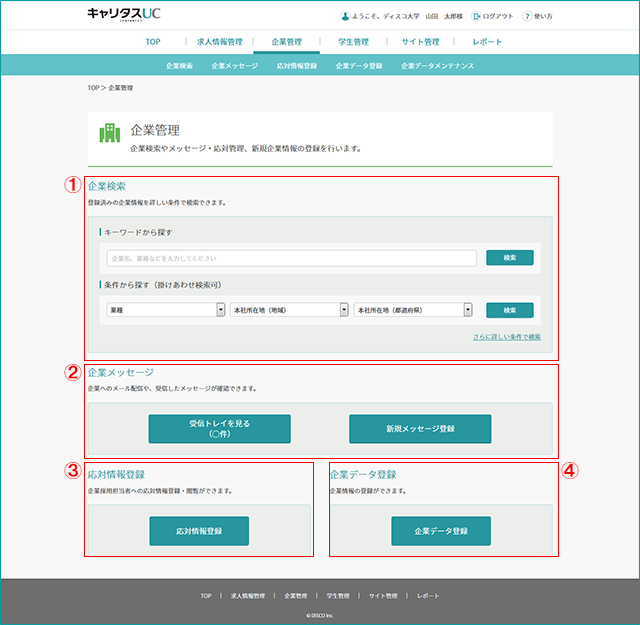Click the question mark help icon
This screenshot has width=640, height=625.
527,16
